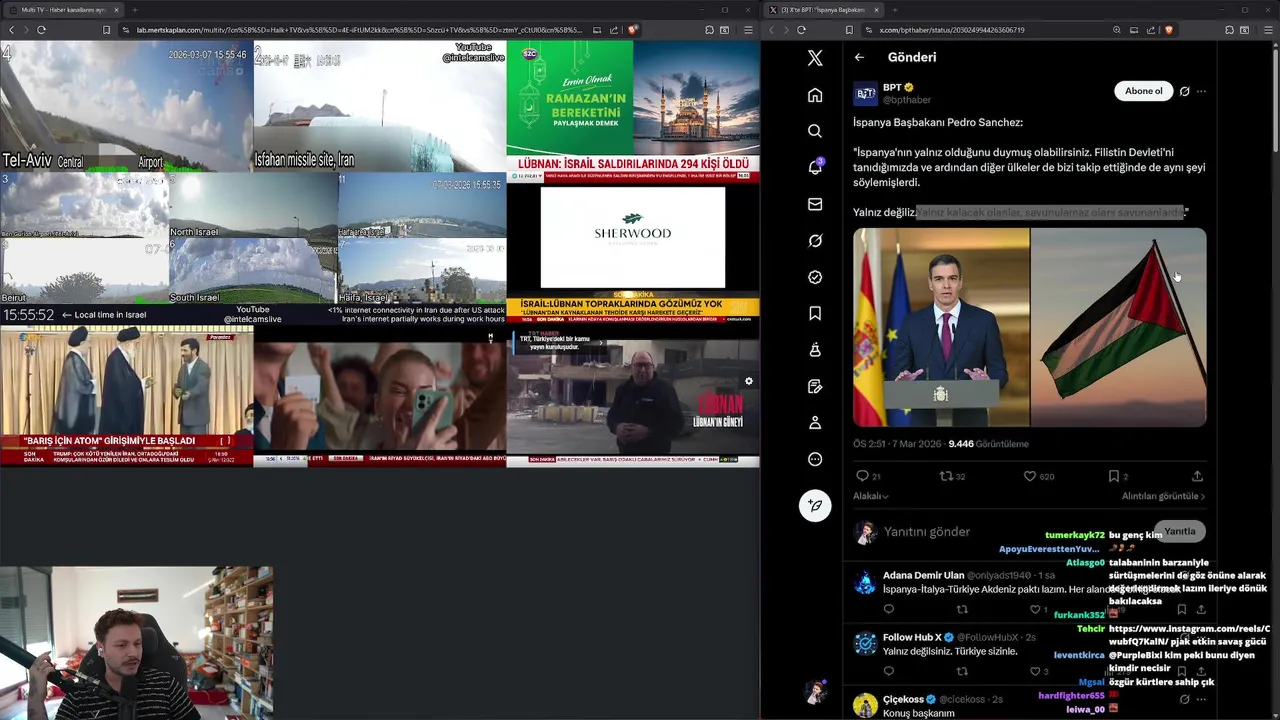
Task: Click the Tel-Aviv Central Airport camera feed
Action: 126,106
